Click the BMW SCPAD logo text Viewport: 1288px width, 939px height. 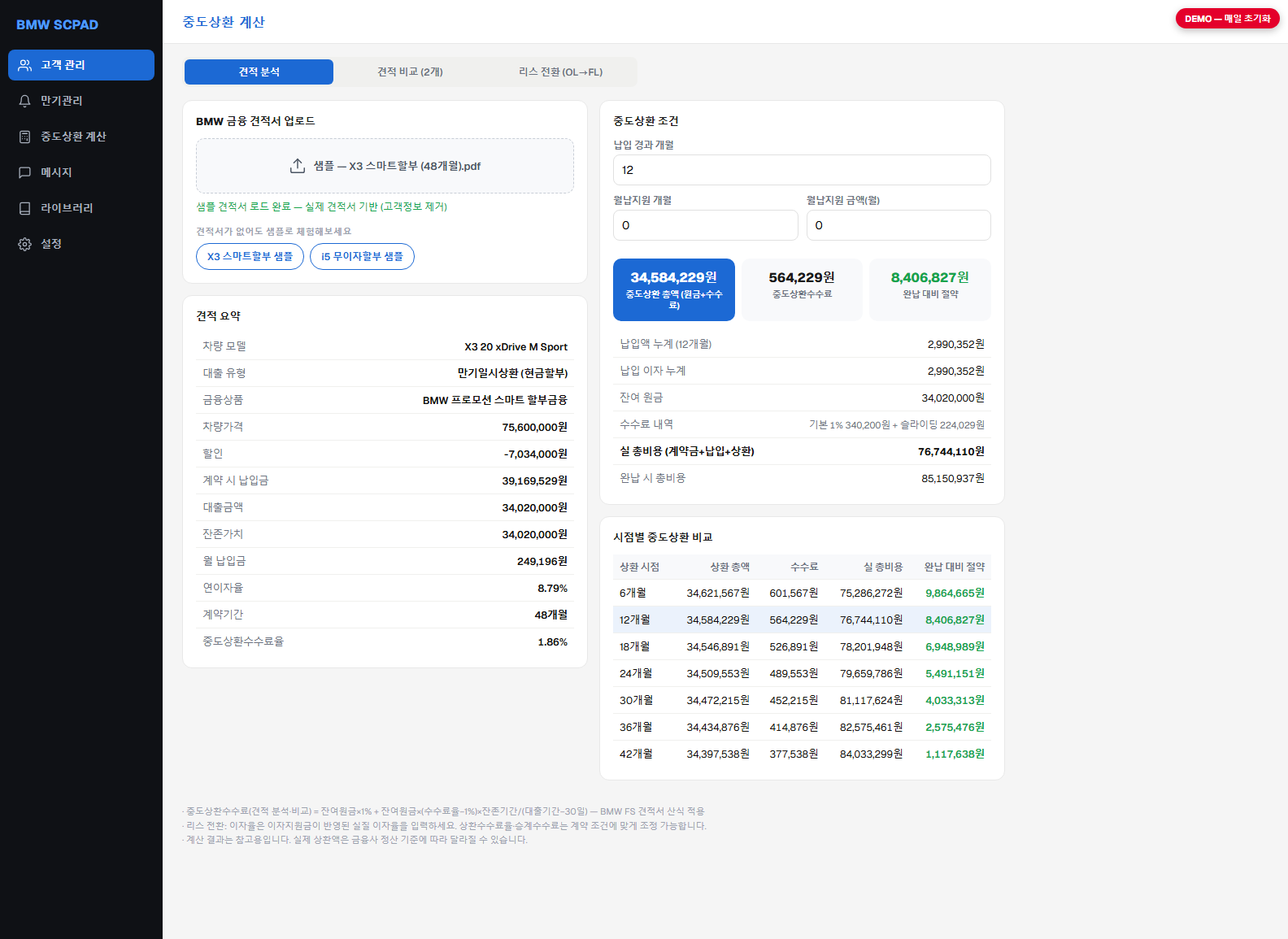tap(57, 25)
